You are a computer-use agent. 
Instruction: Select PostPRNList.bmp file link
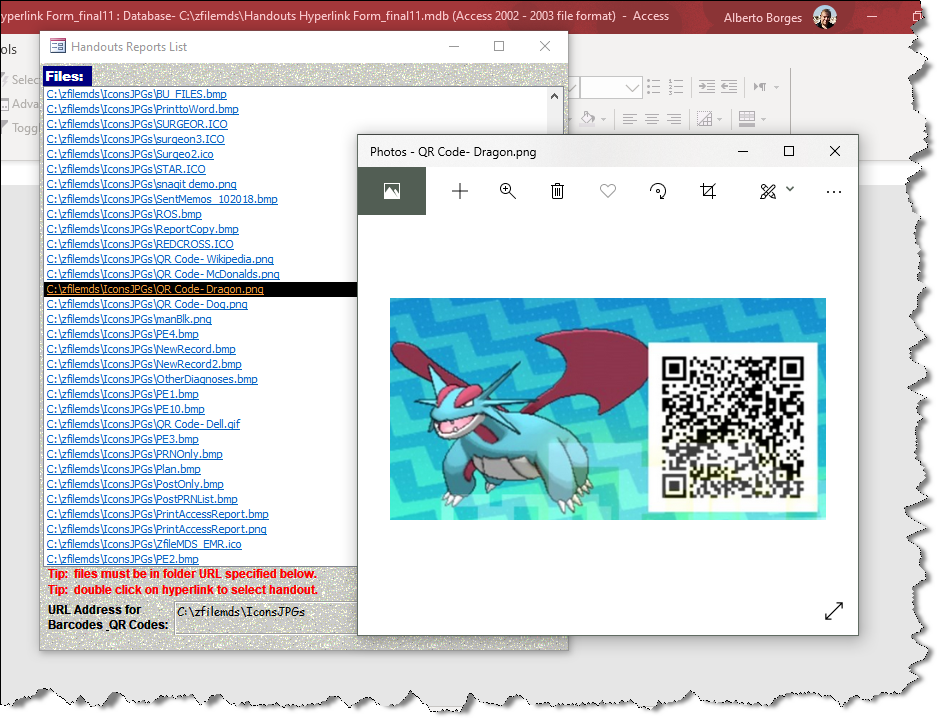click(x=142, y=499)
